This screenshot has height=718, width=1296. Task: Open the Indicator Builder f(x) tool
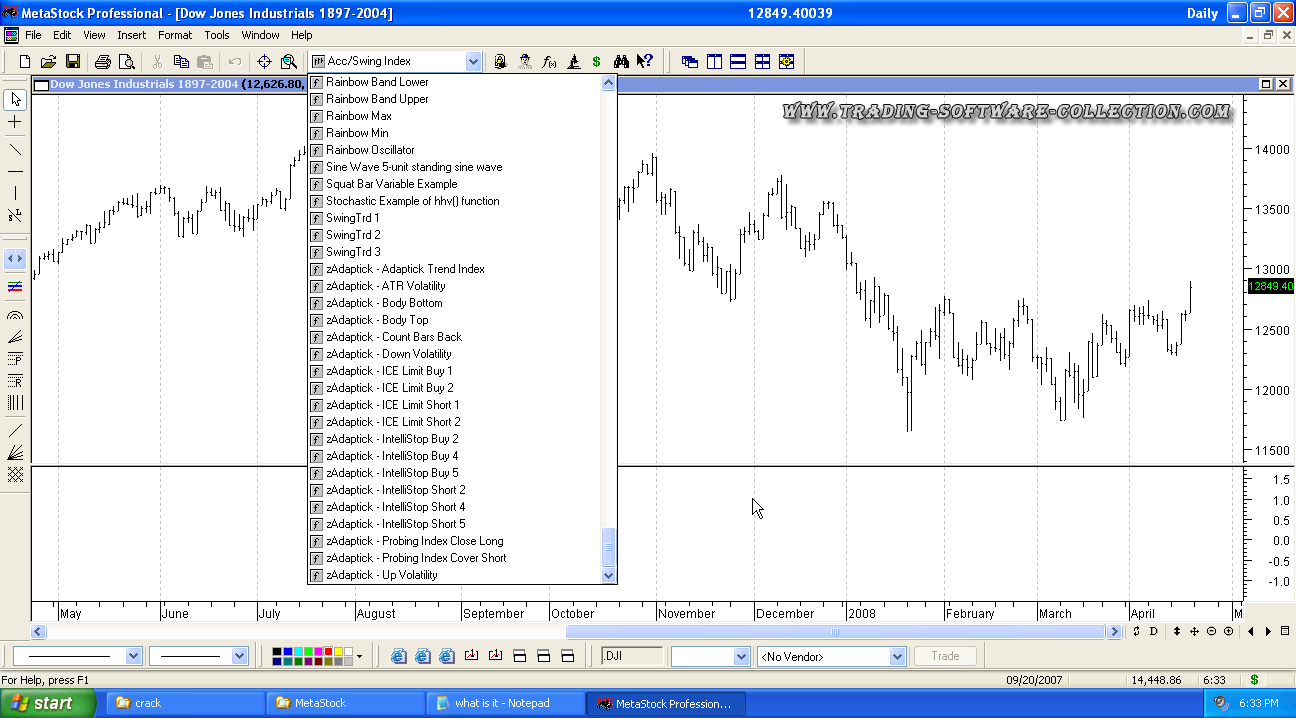549,62
